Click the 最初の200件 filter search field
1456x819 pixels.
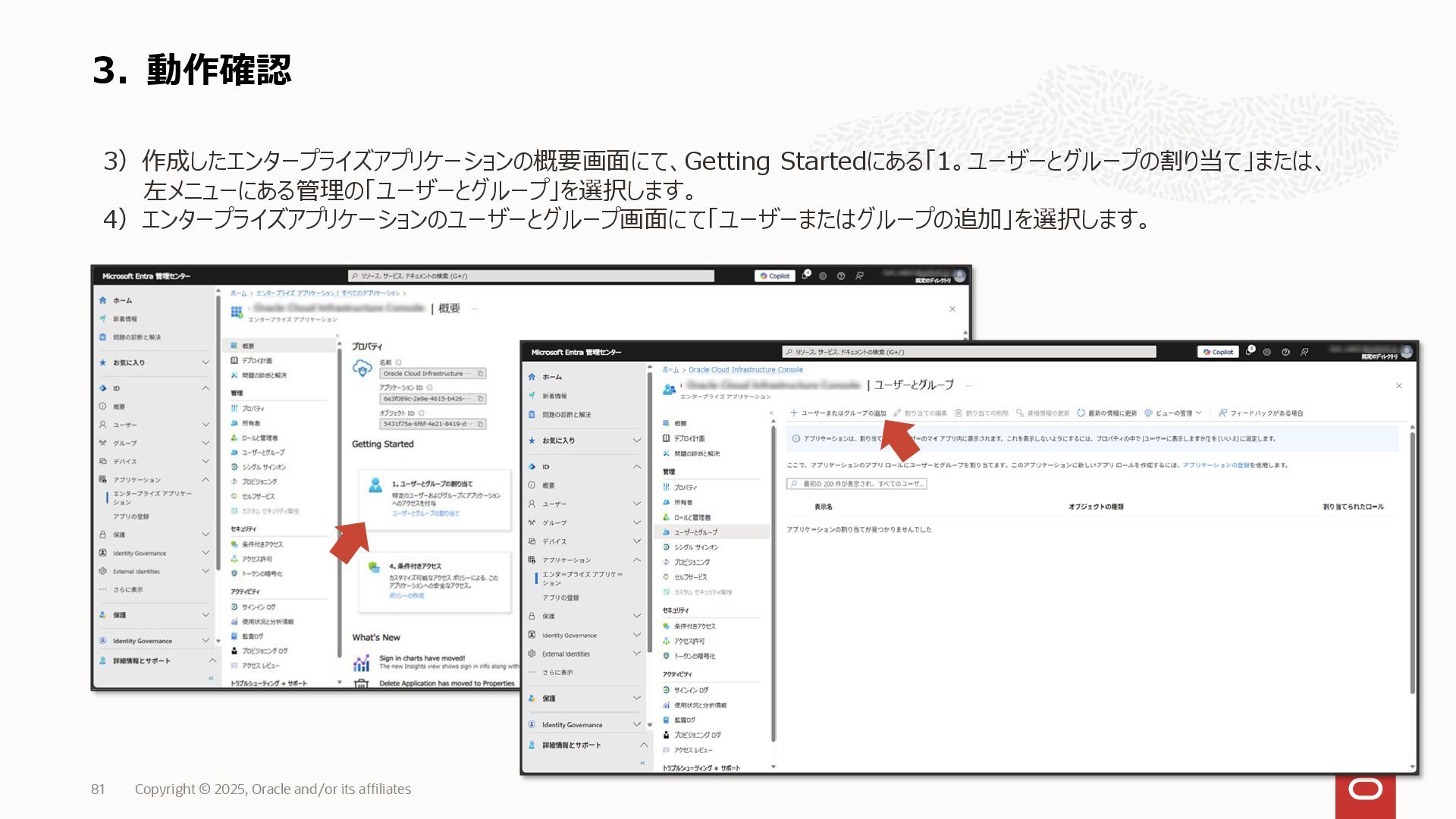click(856, 484)
